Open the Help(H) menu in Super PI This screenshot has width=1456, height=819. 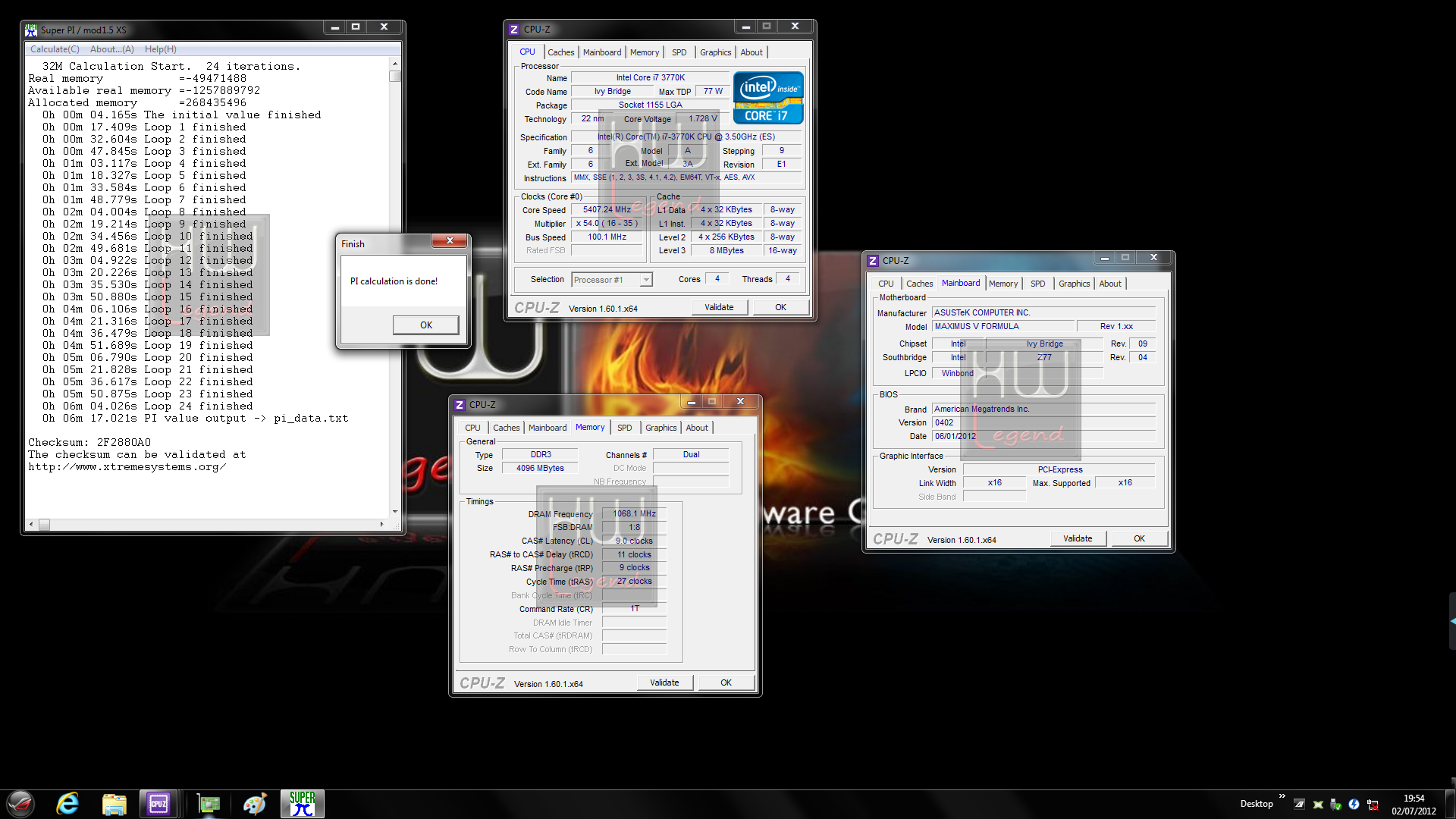click(160, 49)
